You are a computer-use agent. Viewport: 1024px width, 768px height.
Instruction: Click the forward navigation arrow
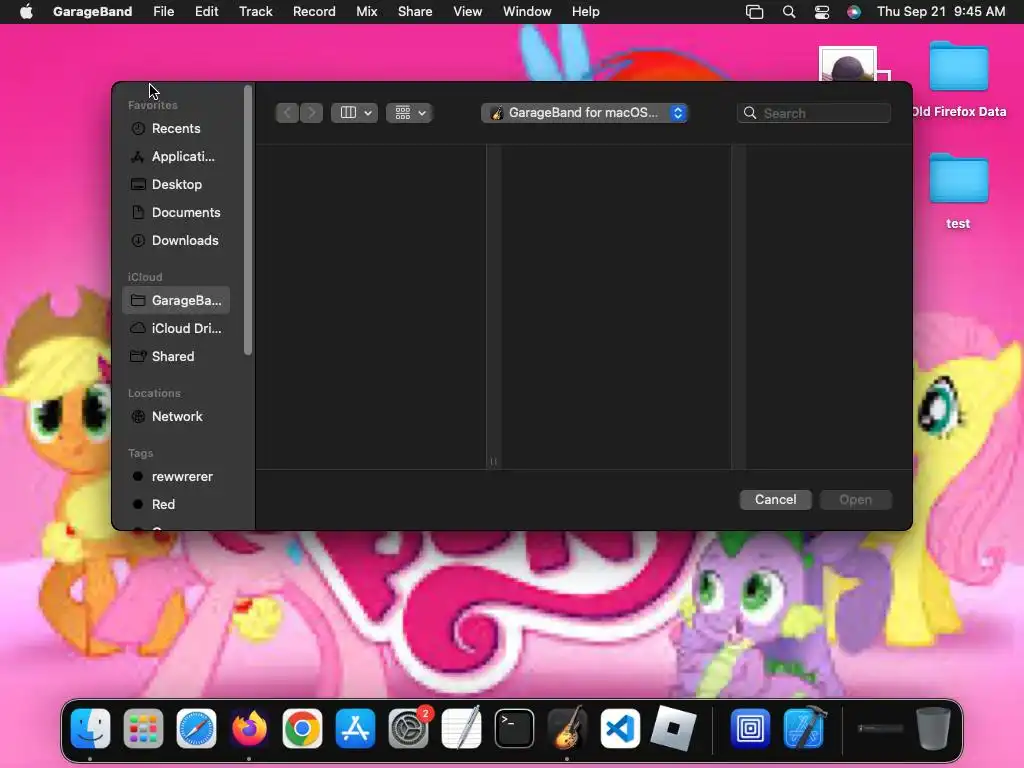pyautogui.click(x=312, y=113)
